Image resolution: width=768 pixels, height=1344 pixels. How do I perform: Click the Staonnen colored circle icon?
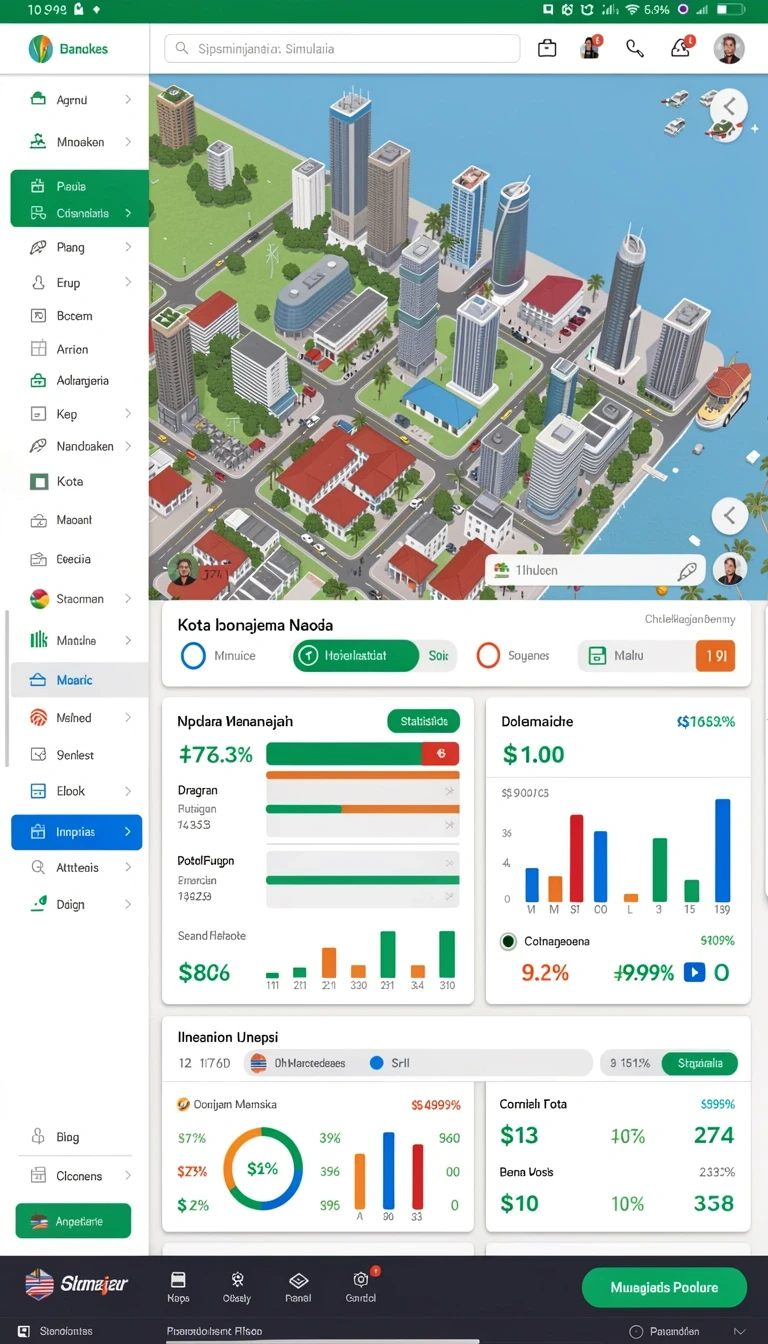tap(39, 599)
